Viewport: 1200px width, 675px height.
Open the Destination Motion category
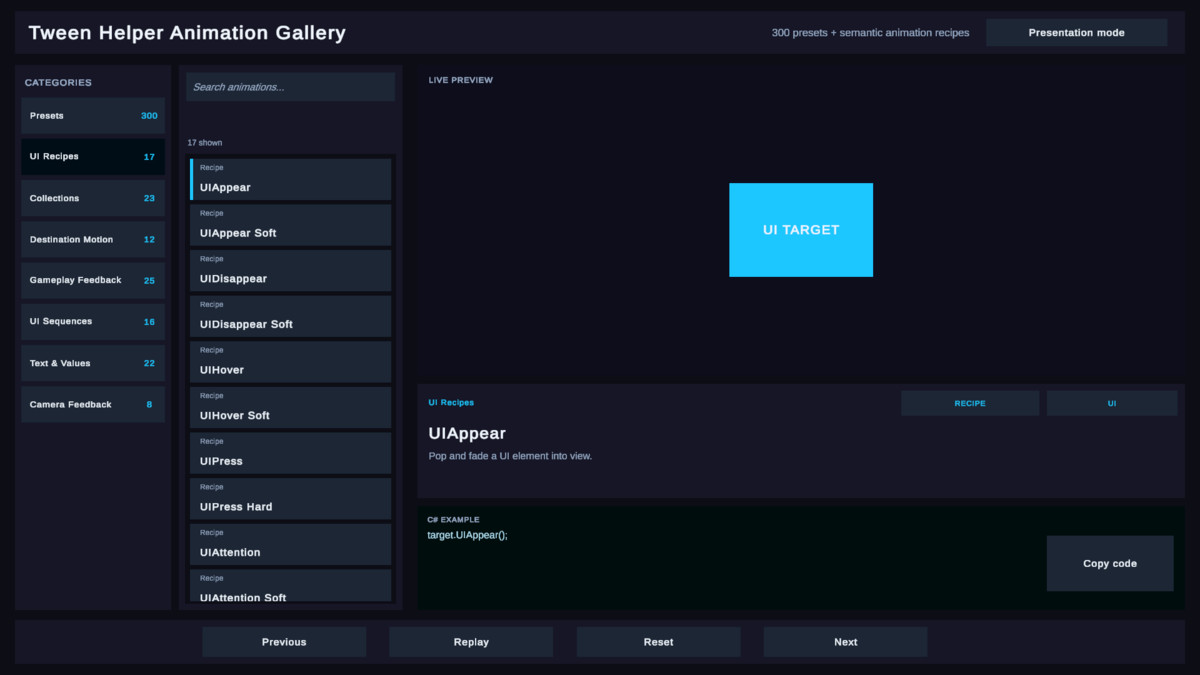click(93, 240)
